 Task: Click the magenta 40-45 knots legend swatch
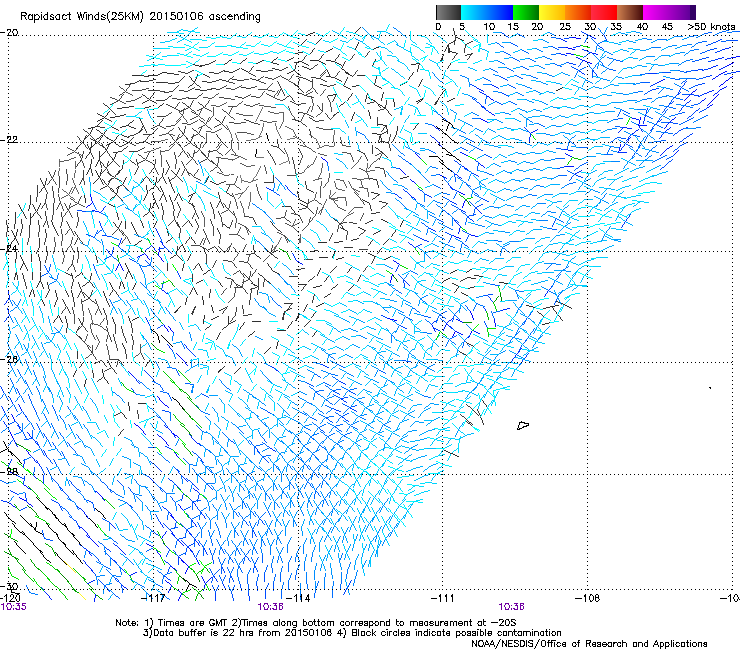point(656,12)
